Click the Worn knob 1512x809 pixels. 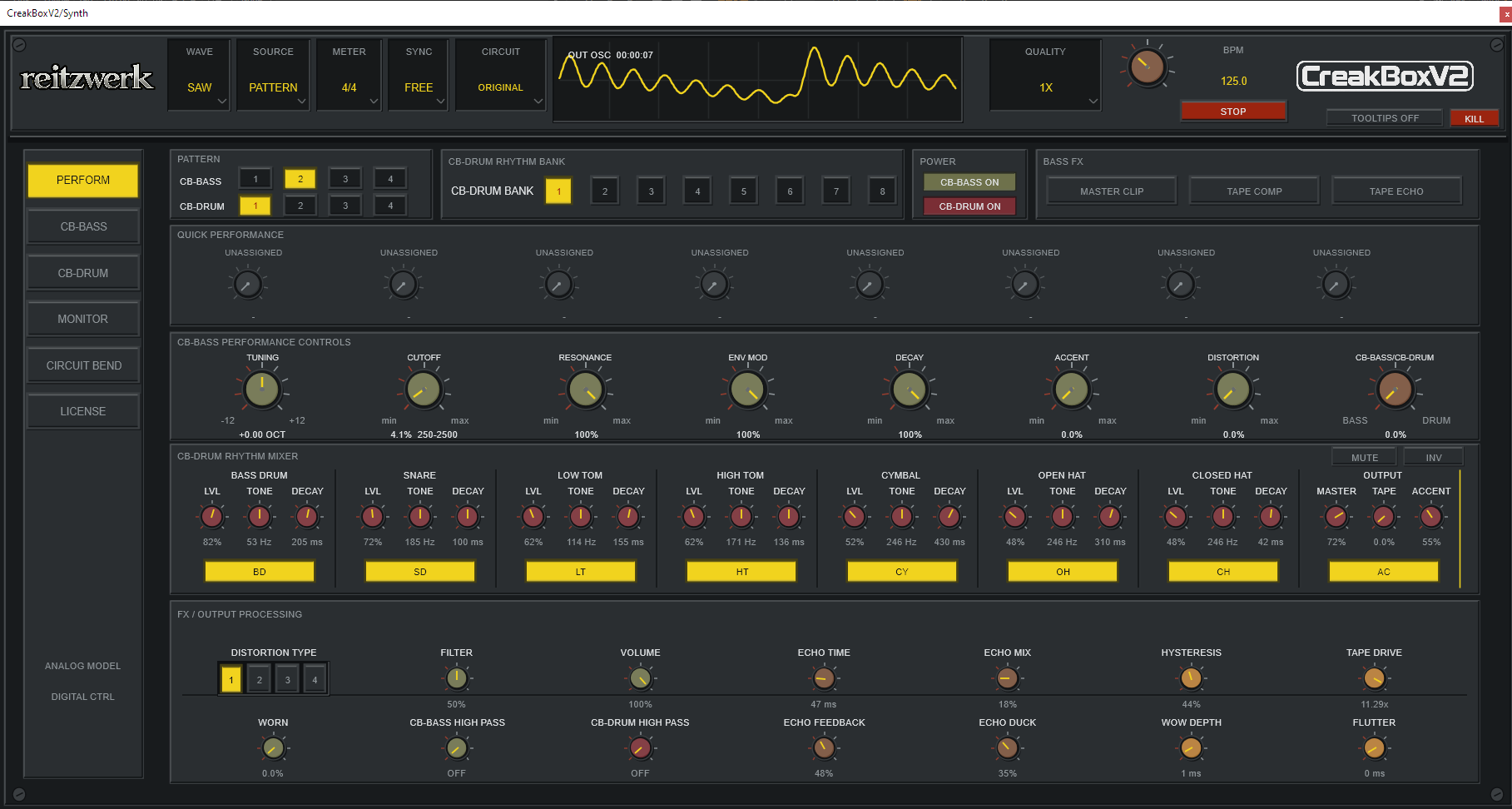(273, 748)
